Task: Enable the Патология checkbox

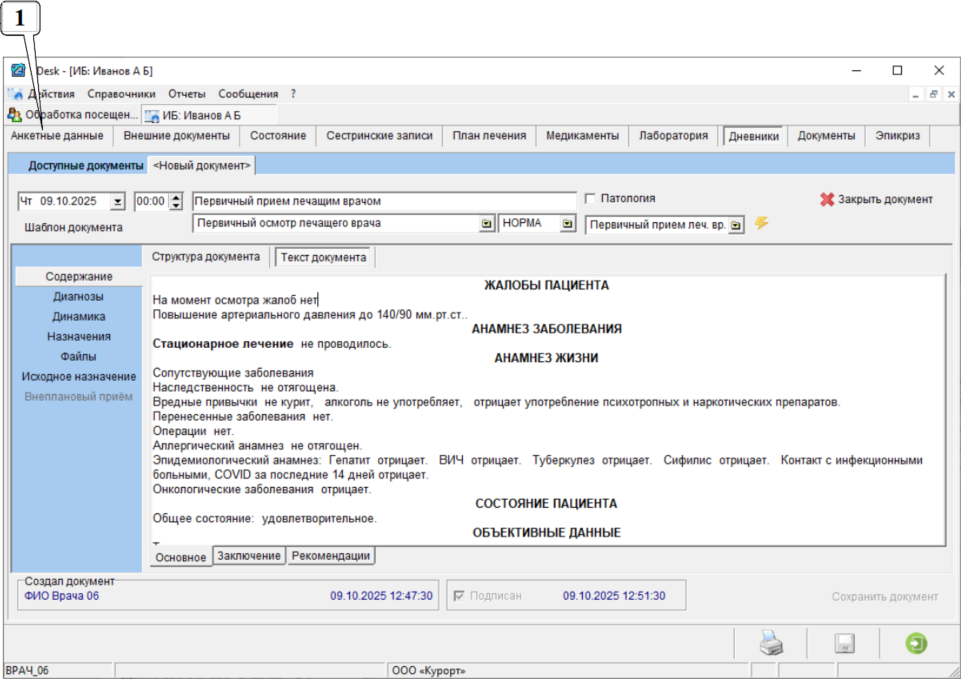Action: (590, 198)
